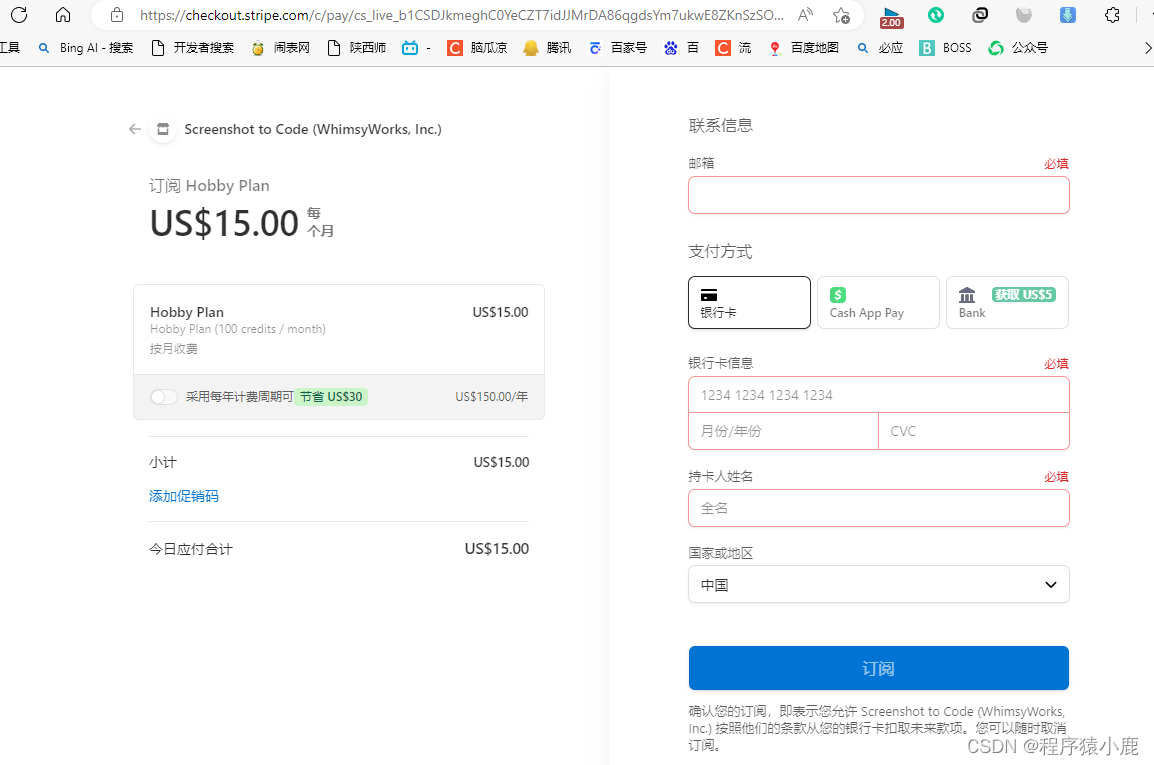The width and height of the screenshot is (1154, 765).
Task: Focus the cardholder 全名 field
Action: [879, 509]
